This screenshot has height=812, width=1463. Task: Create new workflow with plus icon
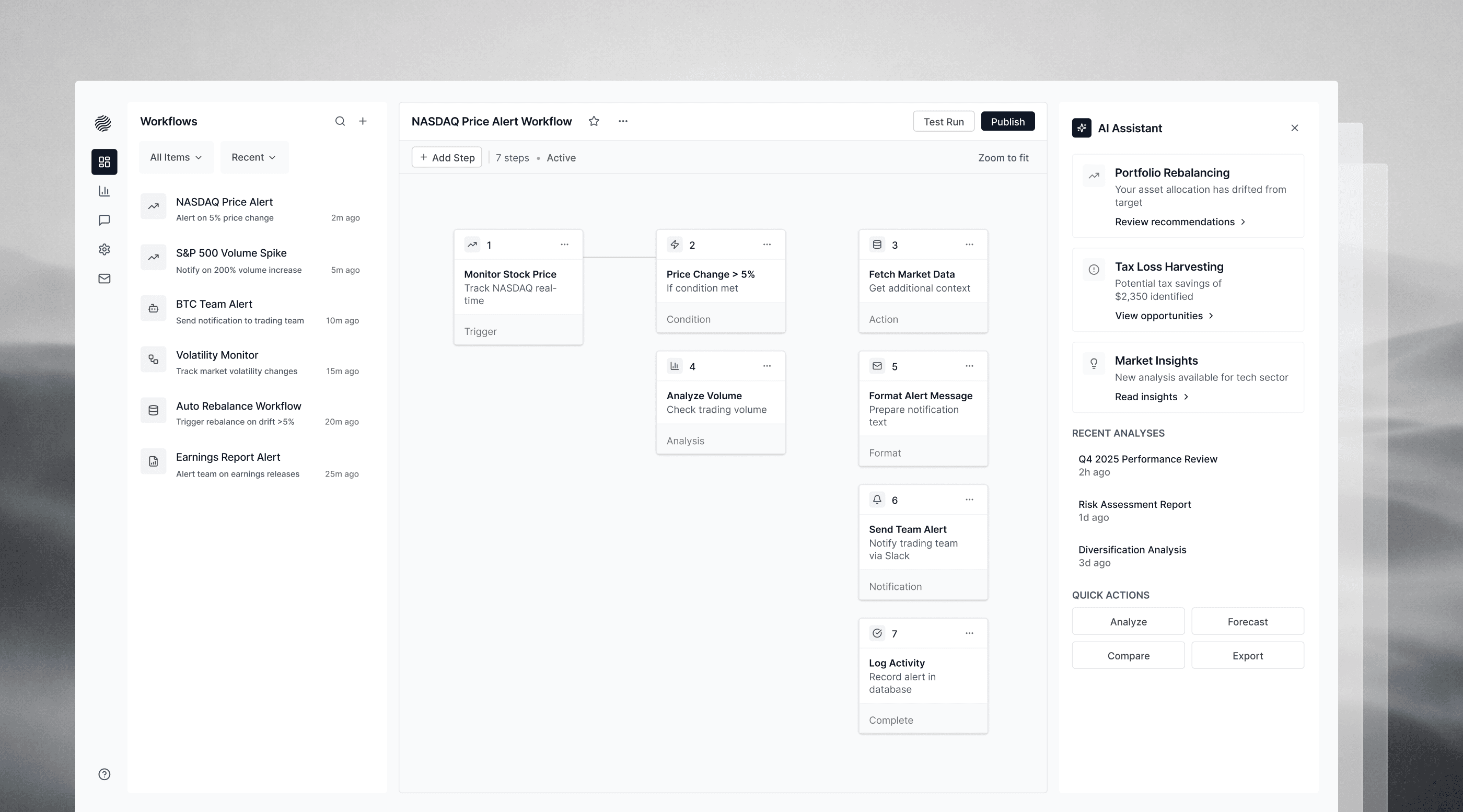pos(363,121)
